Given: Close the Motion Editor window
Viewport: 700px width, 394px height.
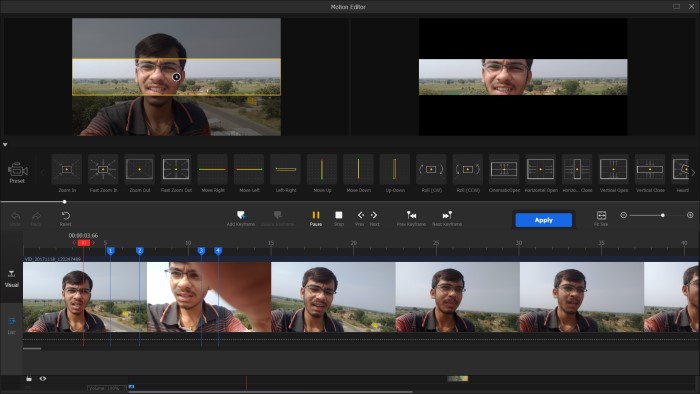Looking at the screenshot, I should point(691,7).
